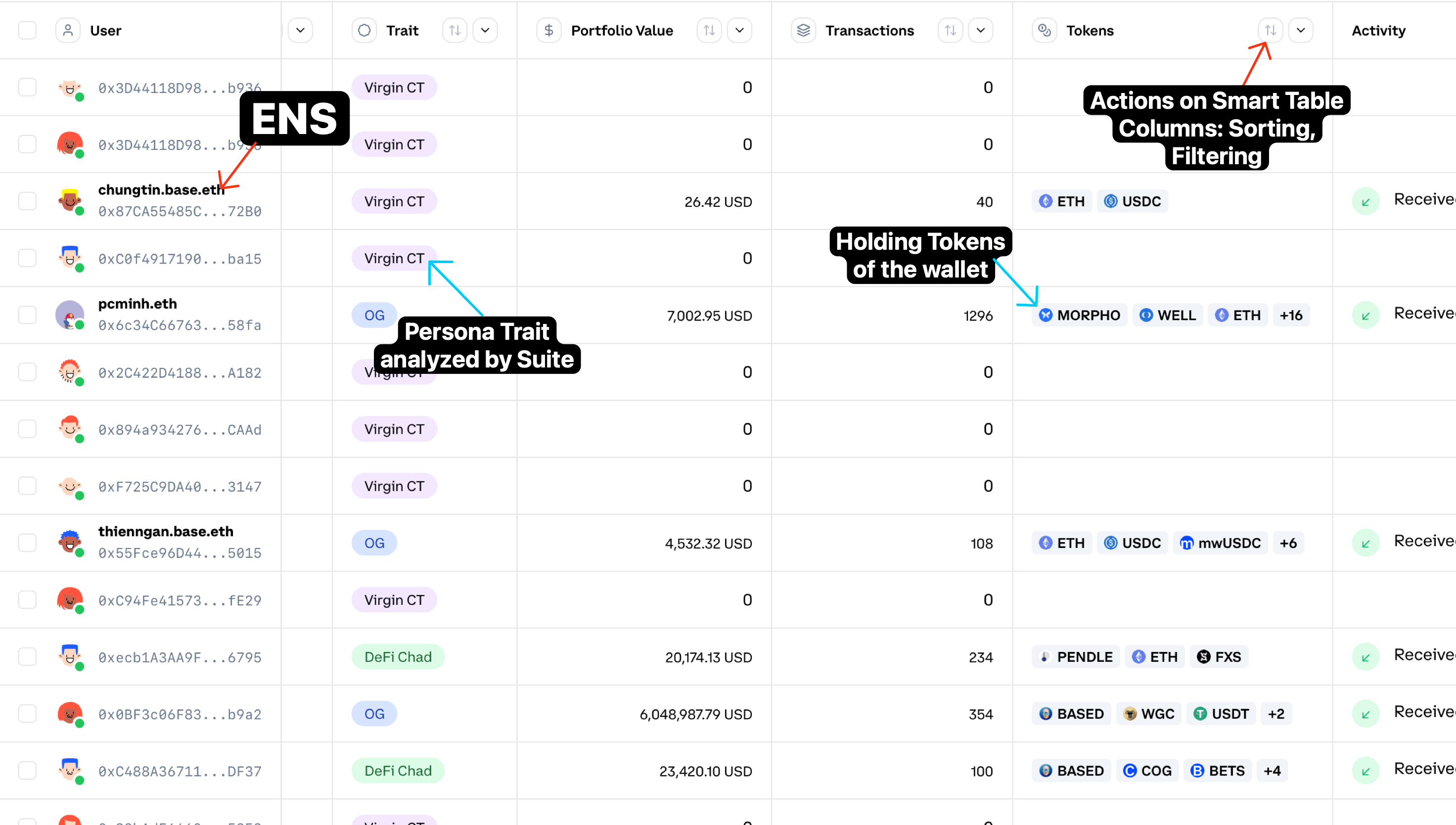Click the +16 more tokens badge
Screen dimensions: 1456x825
1291,315
